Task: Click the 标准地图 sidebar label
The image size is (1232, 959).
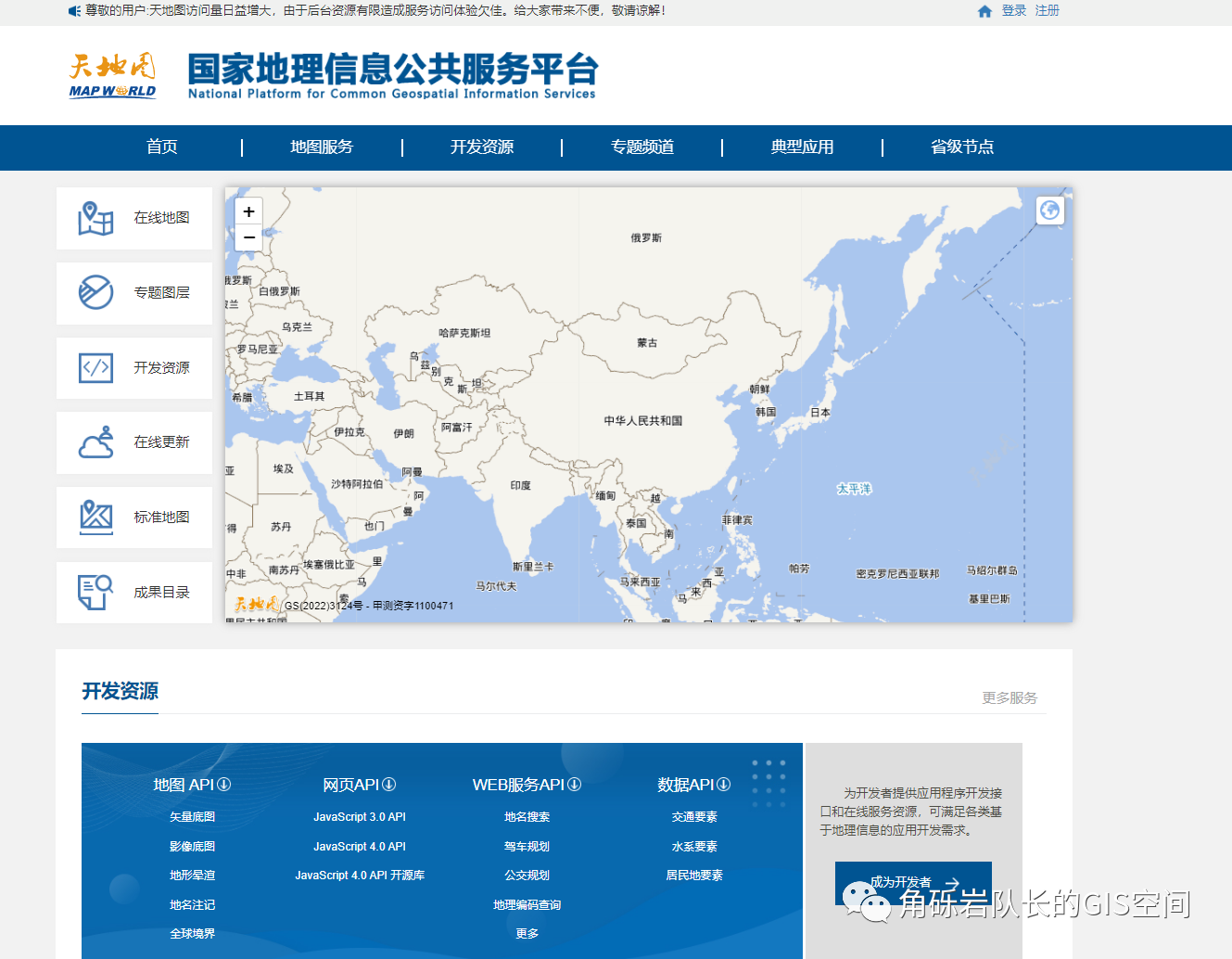Action: tap(161, 518)
